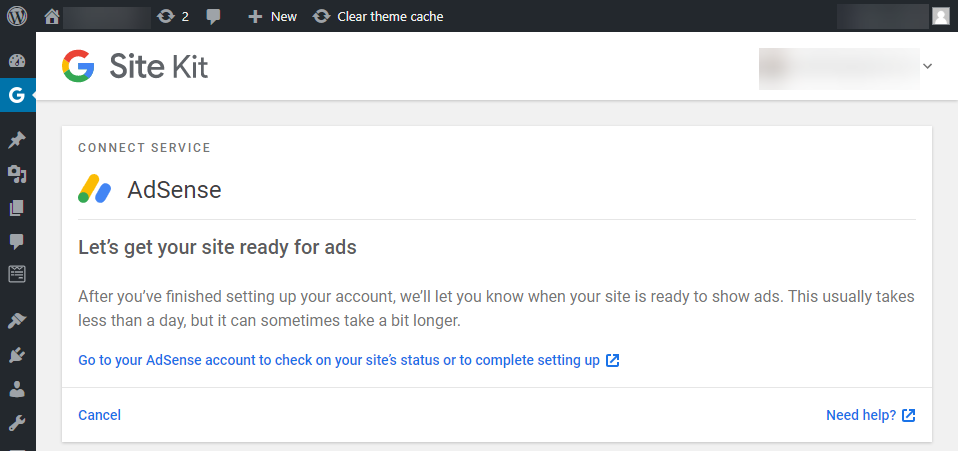The width and height of the screenshot is (958, 451).
Task: Open Plugins in sidebar
Action: click(x=17, y=354)
